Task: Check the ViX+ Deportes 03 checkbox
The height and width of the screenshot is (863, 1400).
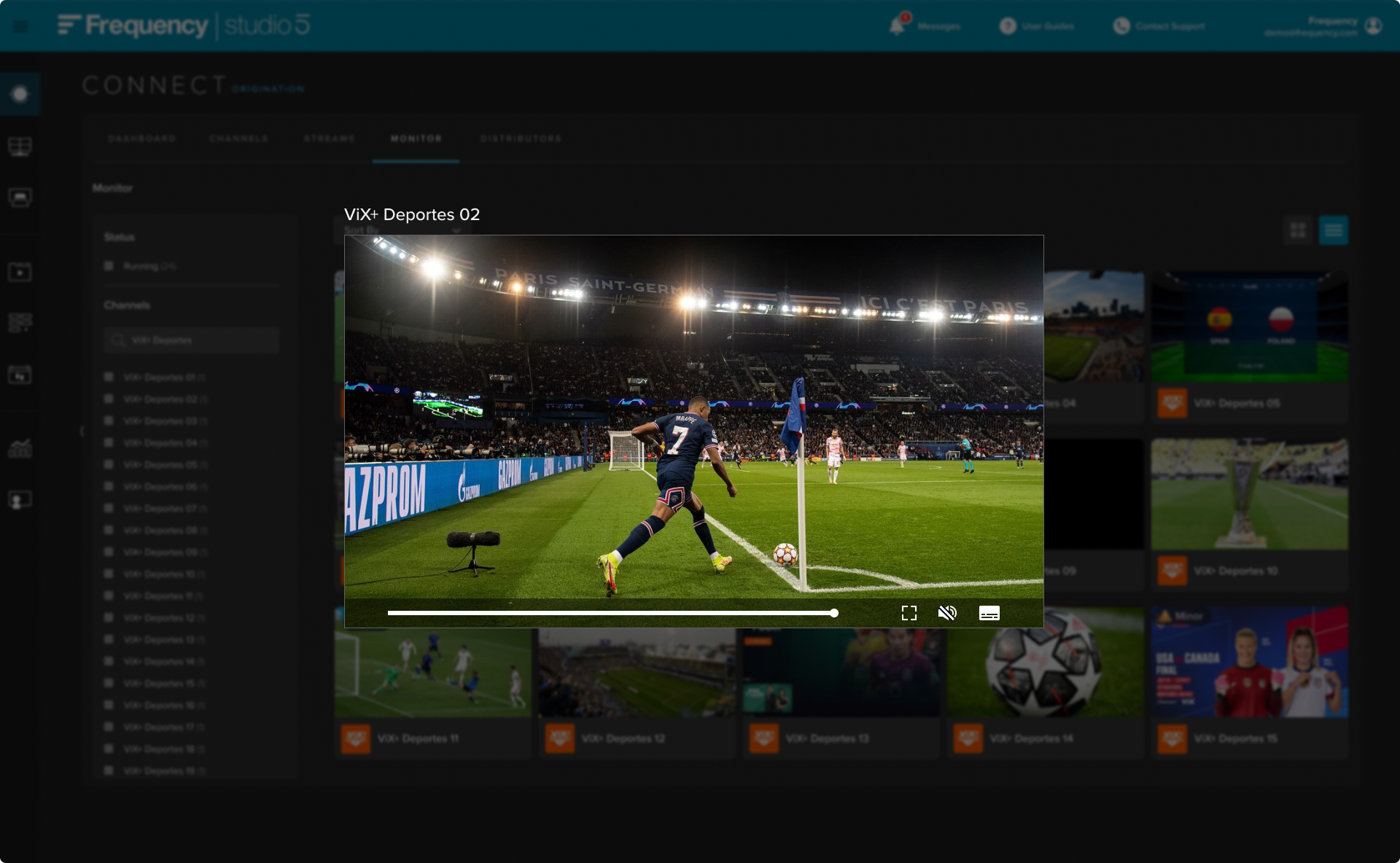Action: [109, 421]
